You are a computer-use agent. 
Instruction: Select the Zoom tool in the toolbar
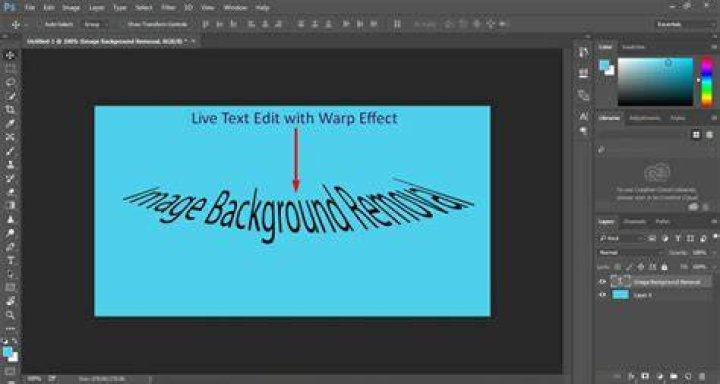[x=10, y=315]
